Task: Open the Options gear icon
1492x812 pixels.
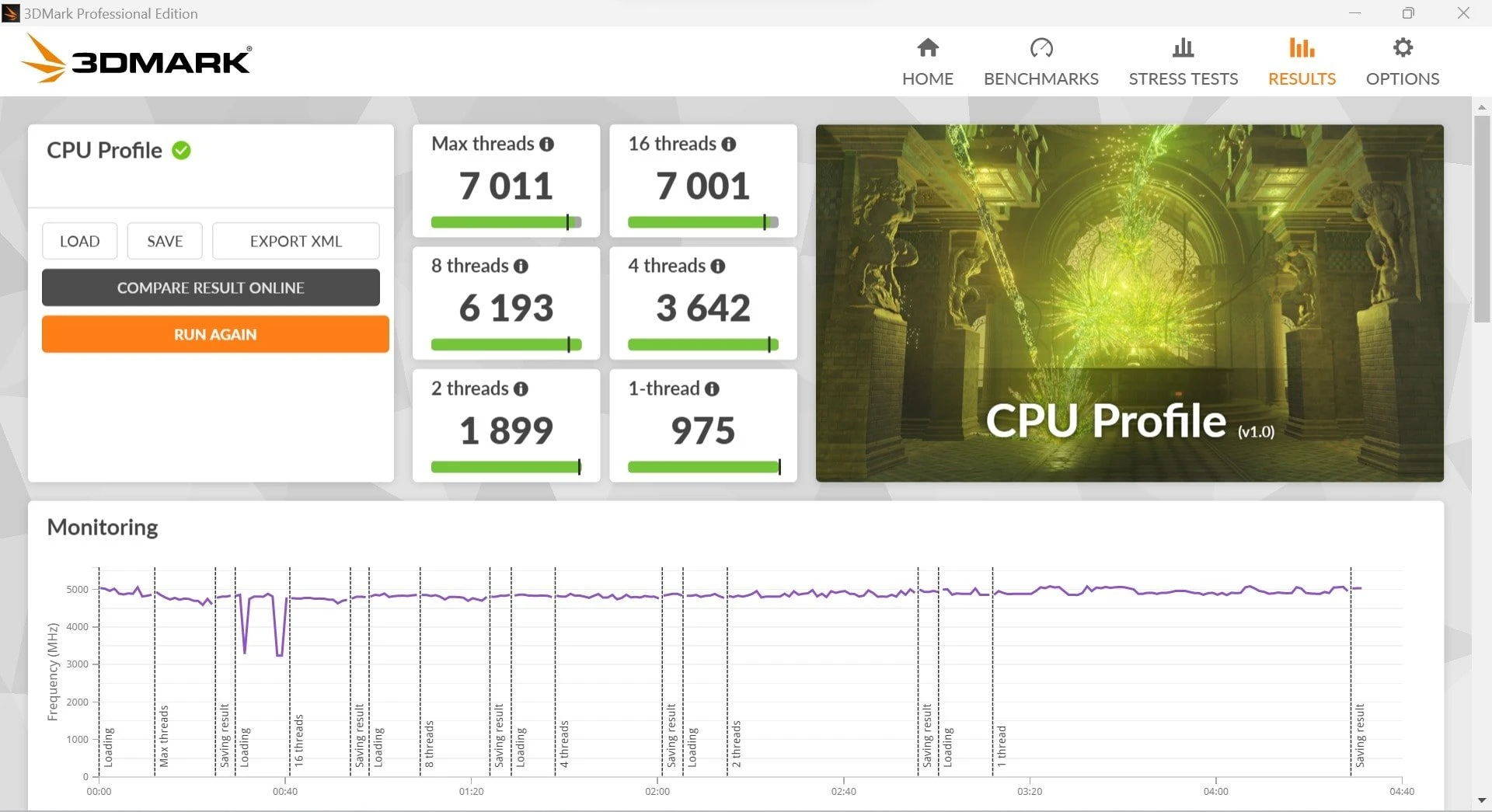Action: [1403, 48]
